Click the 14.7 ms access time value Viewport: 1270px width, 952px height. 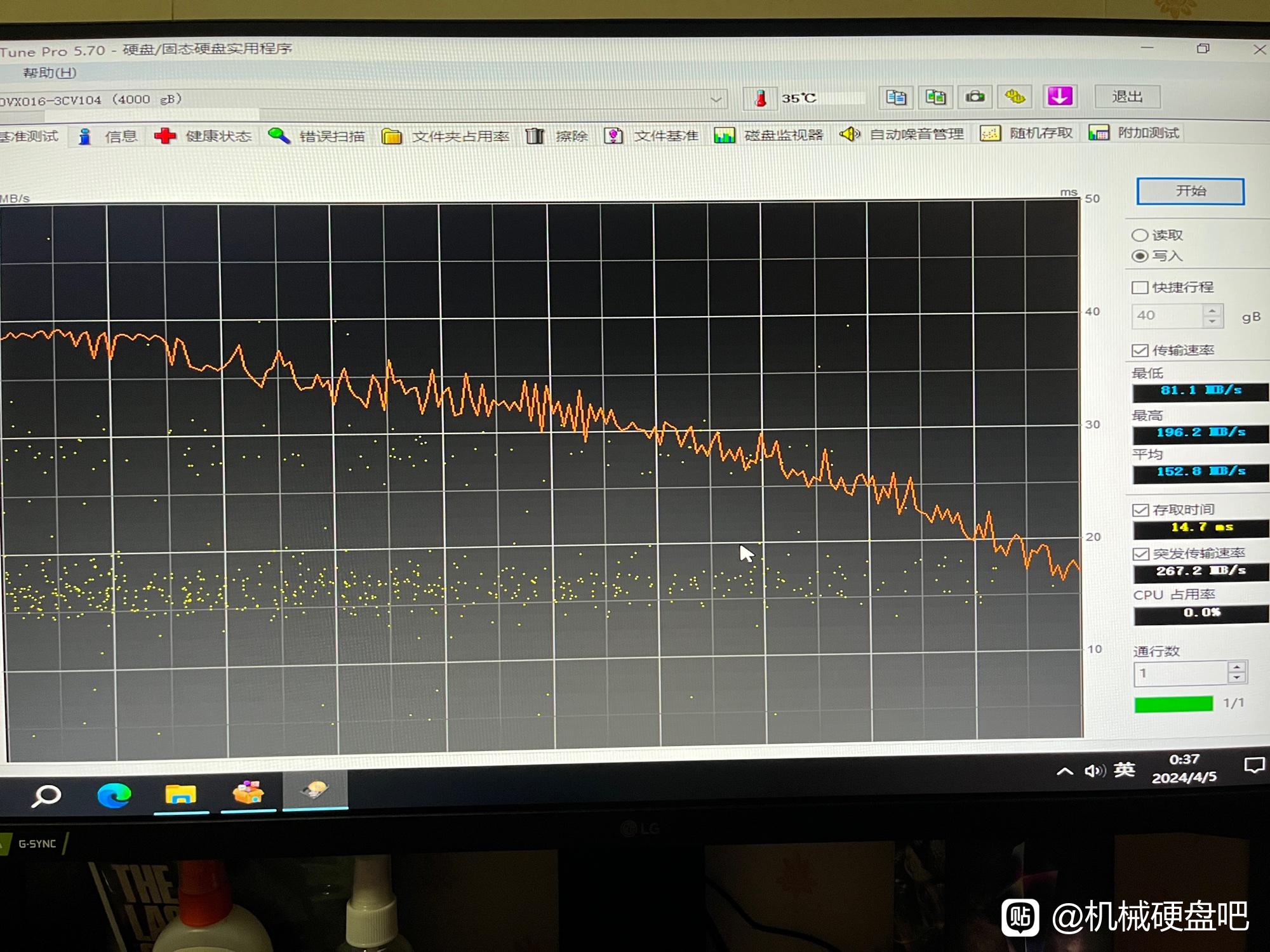pos(1201,527)
